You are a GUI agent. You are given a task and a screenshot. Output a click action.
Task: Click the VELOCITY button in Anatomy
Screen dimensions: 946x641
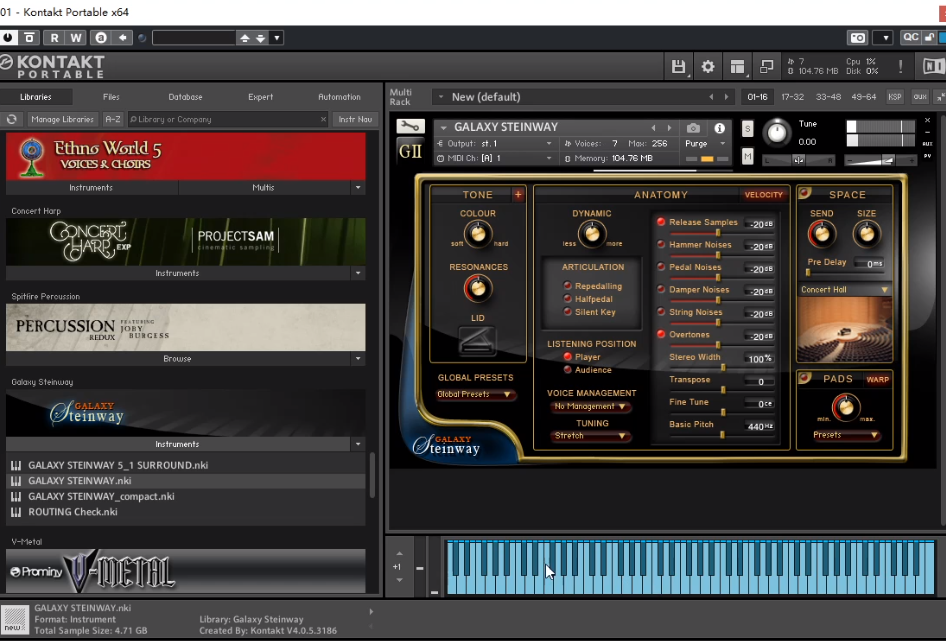(763, 194)
